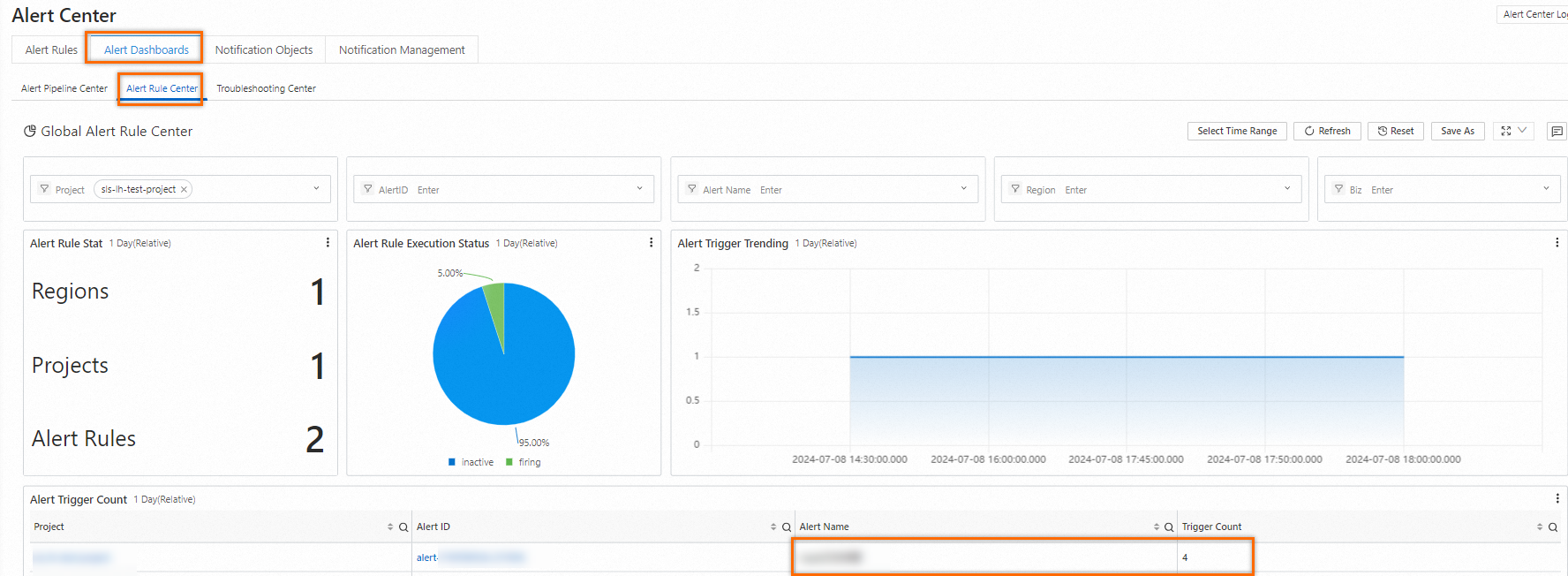Open the Alert Rule Execution Status more menu

tap(652, 242)
